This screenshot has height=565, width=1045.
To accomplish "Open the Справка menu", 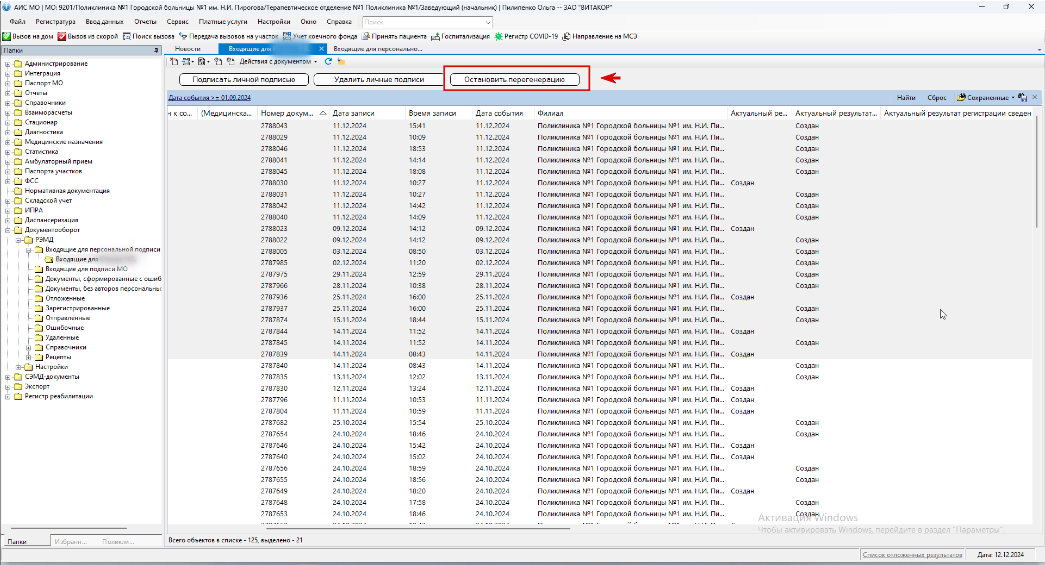I will point(339,22).
